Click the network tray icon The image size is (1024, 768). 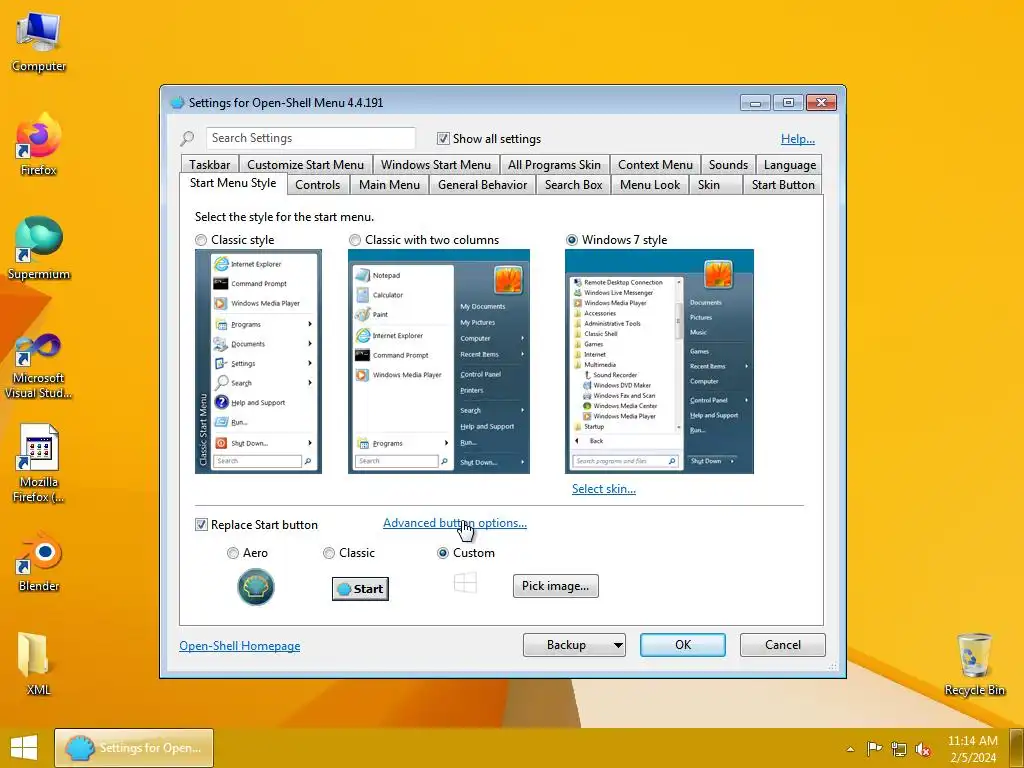(899, 749)
